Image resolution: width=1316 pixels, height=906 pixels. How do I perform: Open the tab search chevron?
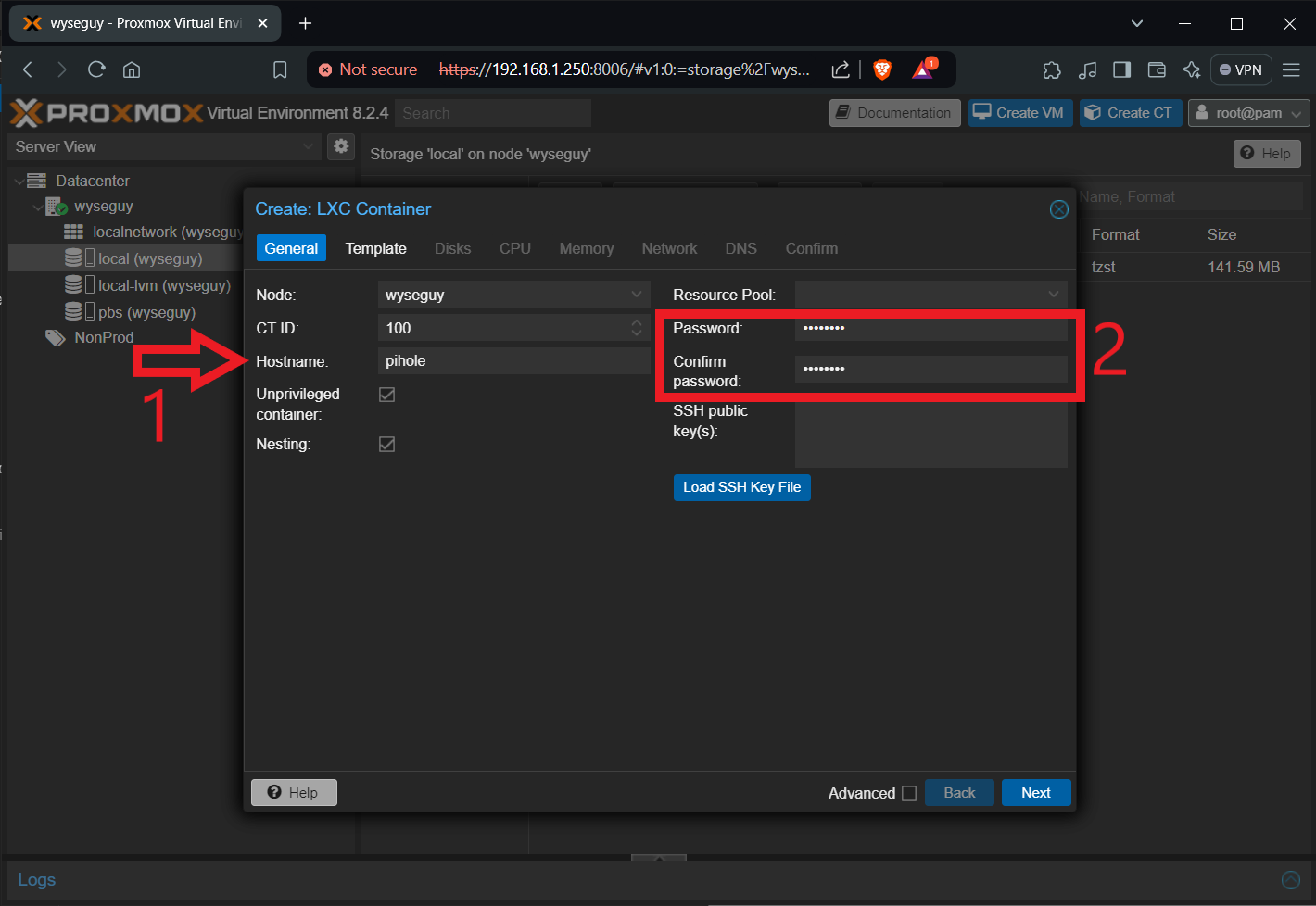1137,23
